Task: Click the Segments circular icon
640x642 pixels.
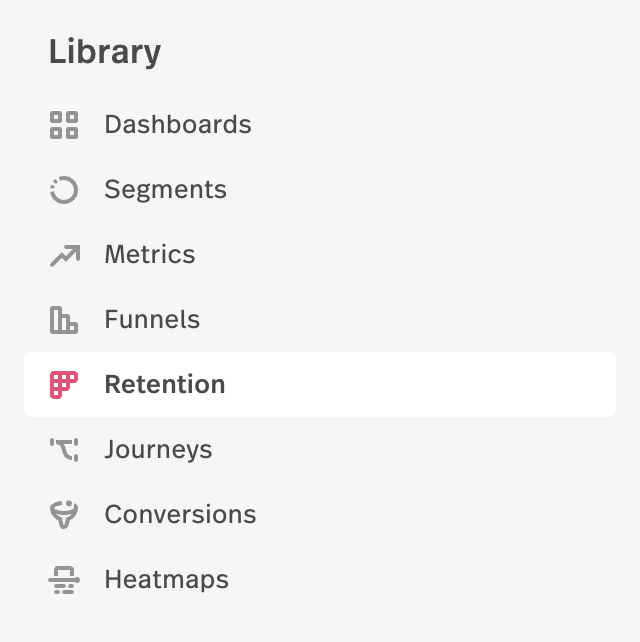Action: click(x=64, y=190)
